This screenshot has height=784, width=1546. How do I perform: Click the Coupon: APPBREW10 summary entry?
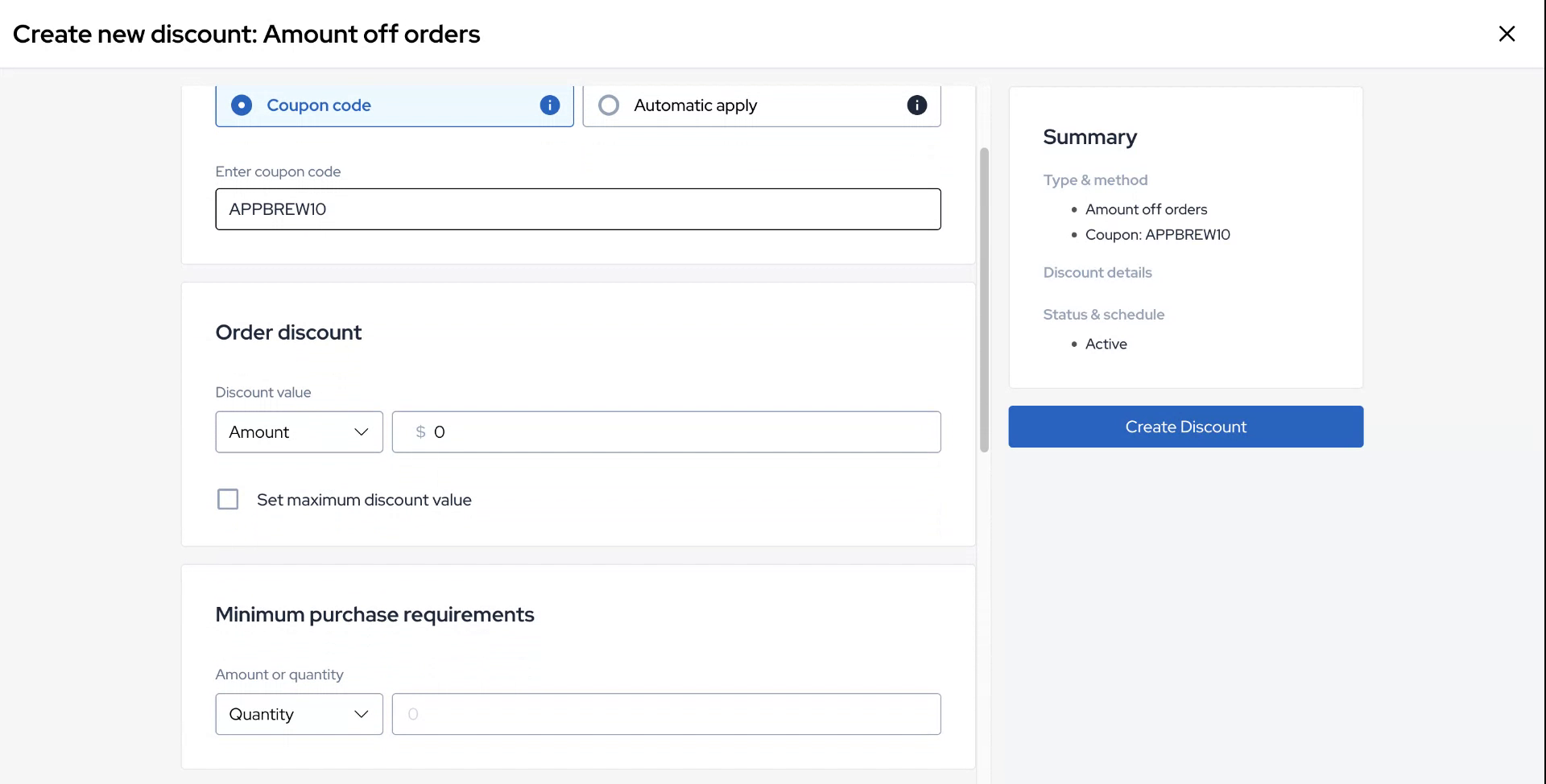[1157, 234]
